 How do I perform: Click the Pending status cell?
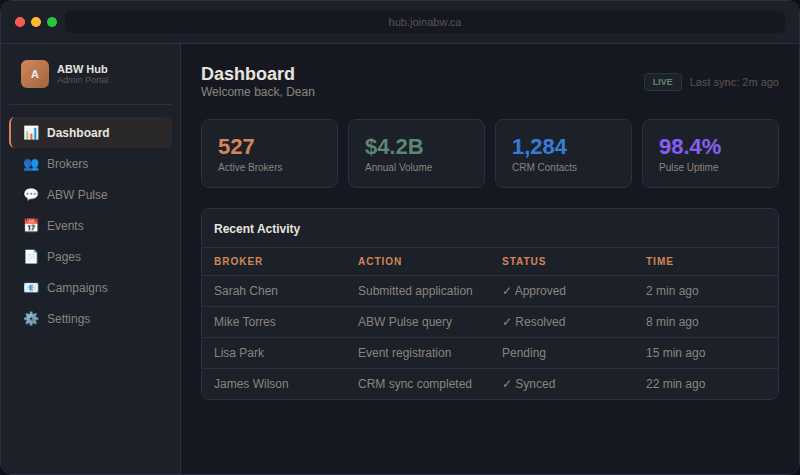coord(523,353)
